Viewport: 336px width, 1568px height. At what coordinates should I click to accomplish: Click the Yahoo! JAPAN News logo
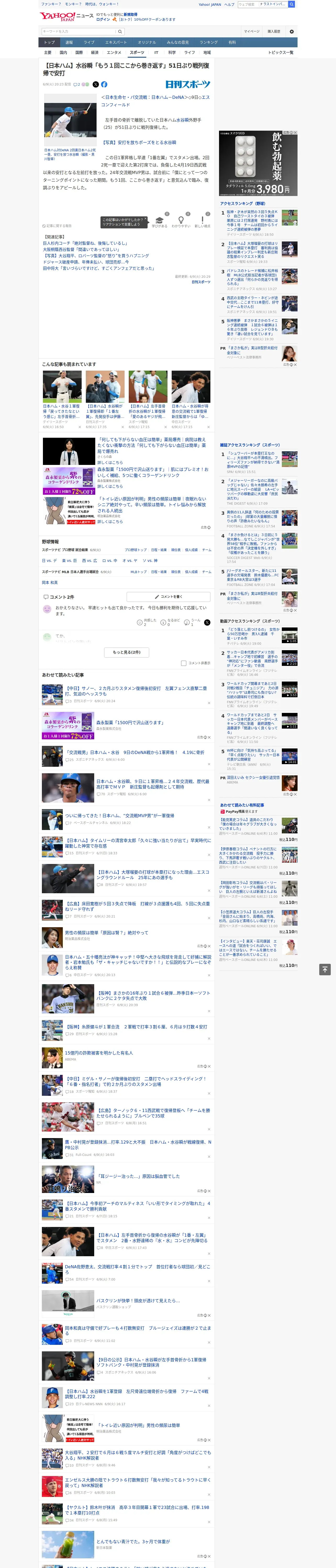67,16
